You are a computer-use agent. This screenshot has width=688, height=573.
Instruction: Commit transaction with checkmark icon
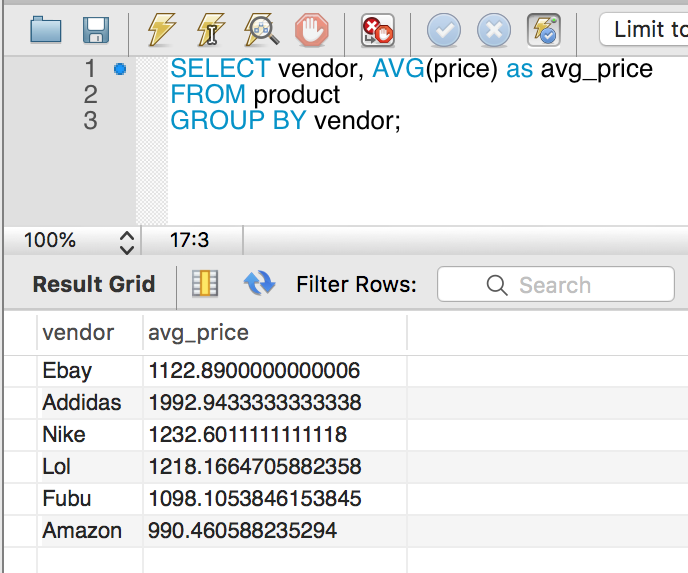(x=444, y=30)
